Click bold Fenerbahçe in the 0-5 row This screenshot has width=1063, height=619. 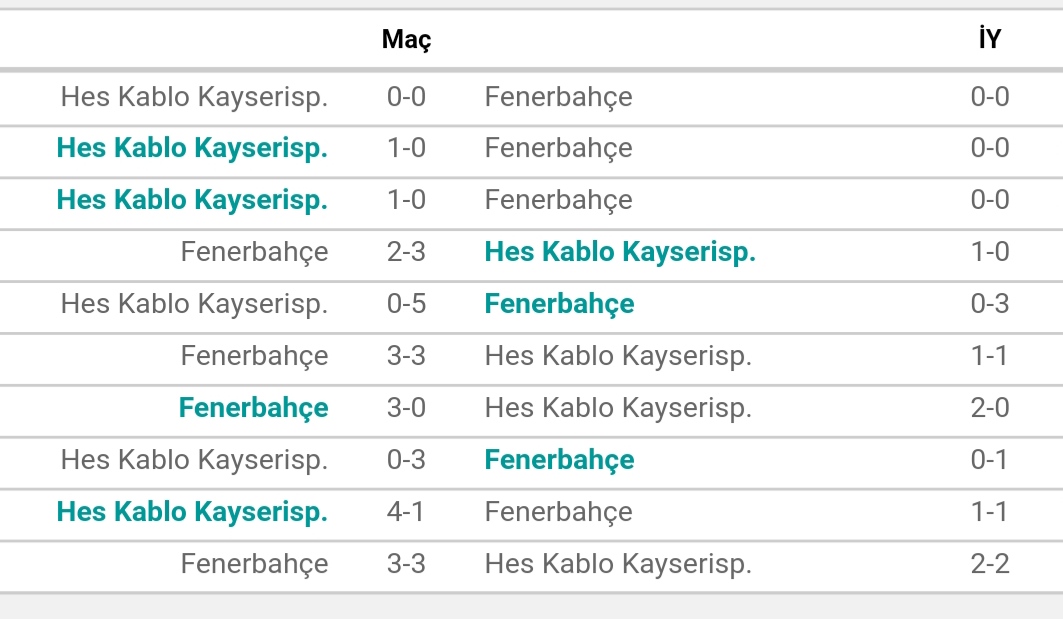click(x=559, y=304)
